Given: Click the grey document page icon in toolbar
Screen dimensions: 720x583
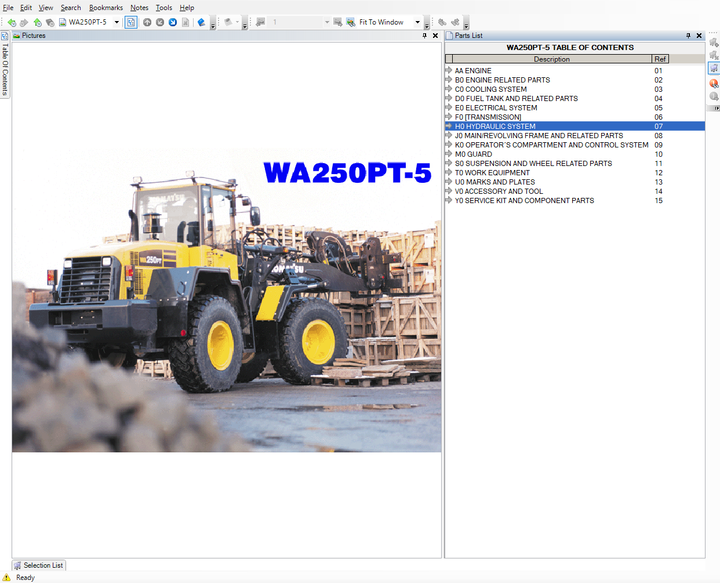Looking at the screenshot, I should 186,22.
